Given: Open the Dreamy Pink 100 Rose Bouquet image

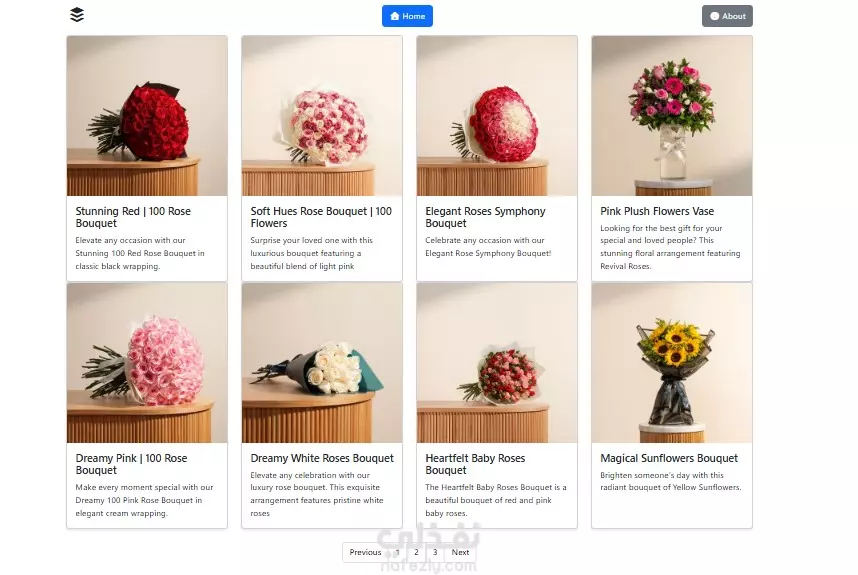Looking at the screenshot, I should tap(147, 363).
